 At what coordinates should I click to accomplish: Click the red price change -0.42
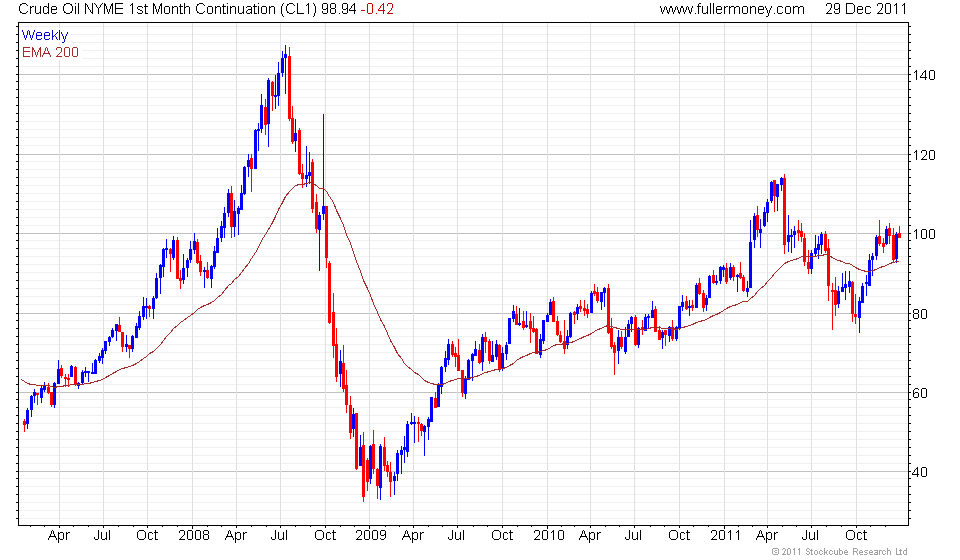[x=377, y=9]
